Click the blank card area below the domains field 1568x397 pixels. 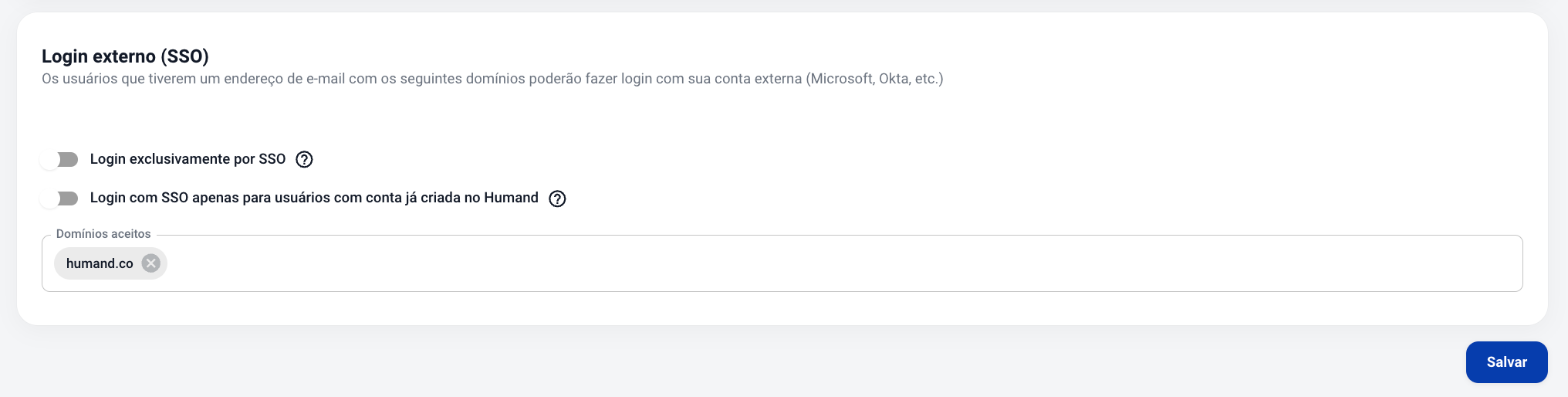pos(782,308)
